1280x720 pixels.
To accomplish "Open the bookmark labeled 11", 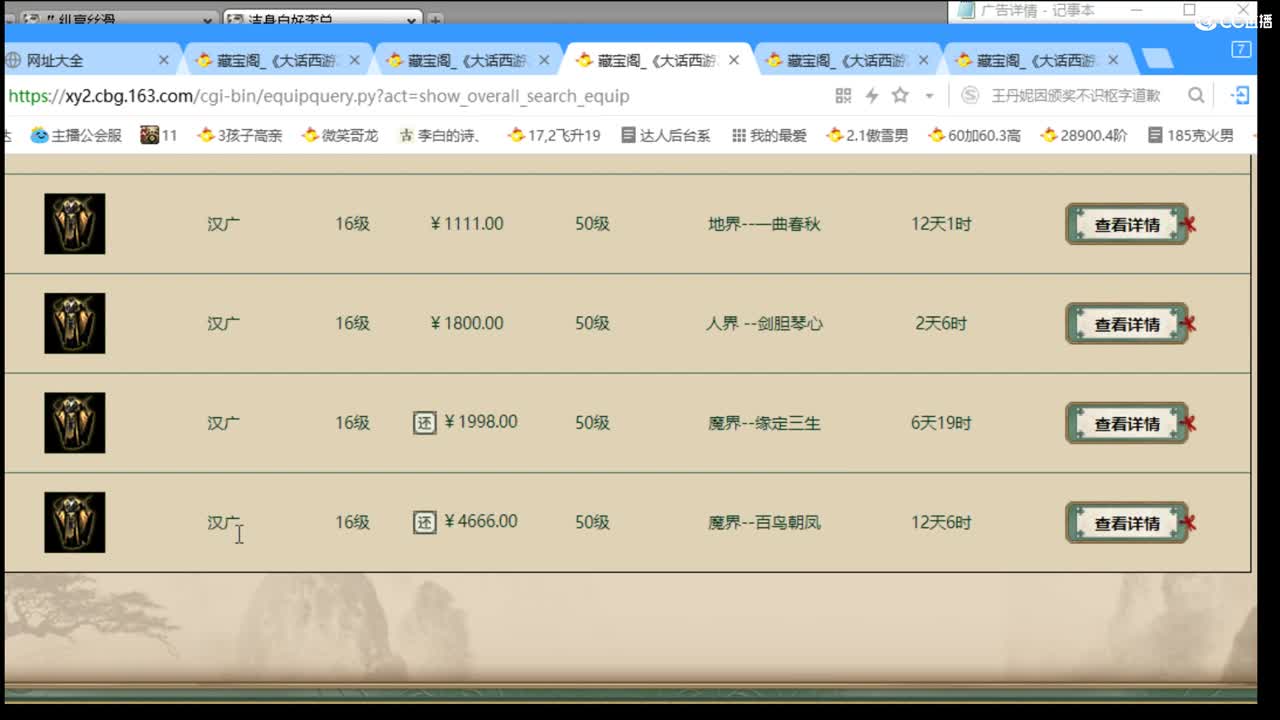I will (159, 135).
